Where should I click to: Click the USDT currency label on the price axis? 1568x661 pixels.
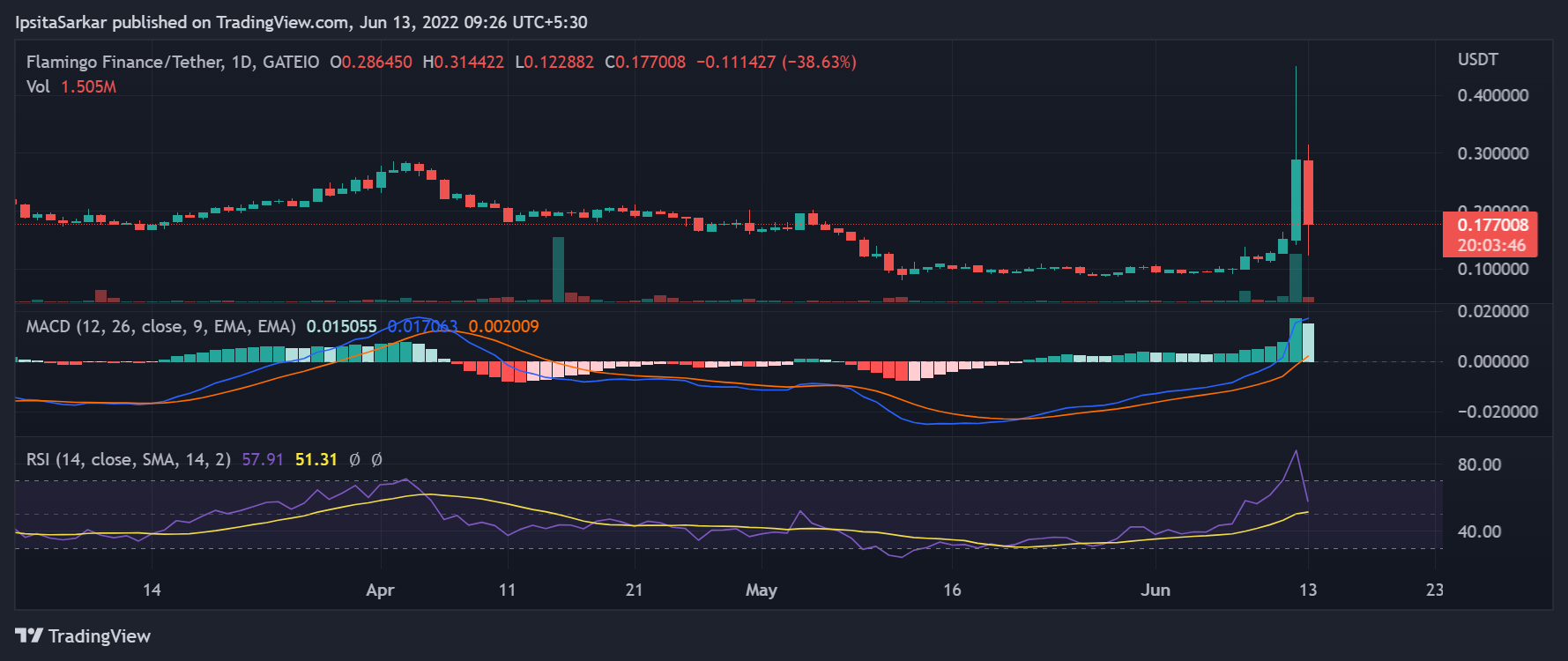click(x=1478, y=59)
